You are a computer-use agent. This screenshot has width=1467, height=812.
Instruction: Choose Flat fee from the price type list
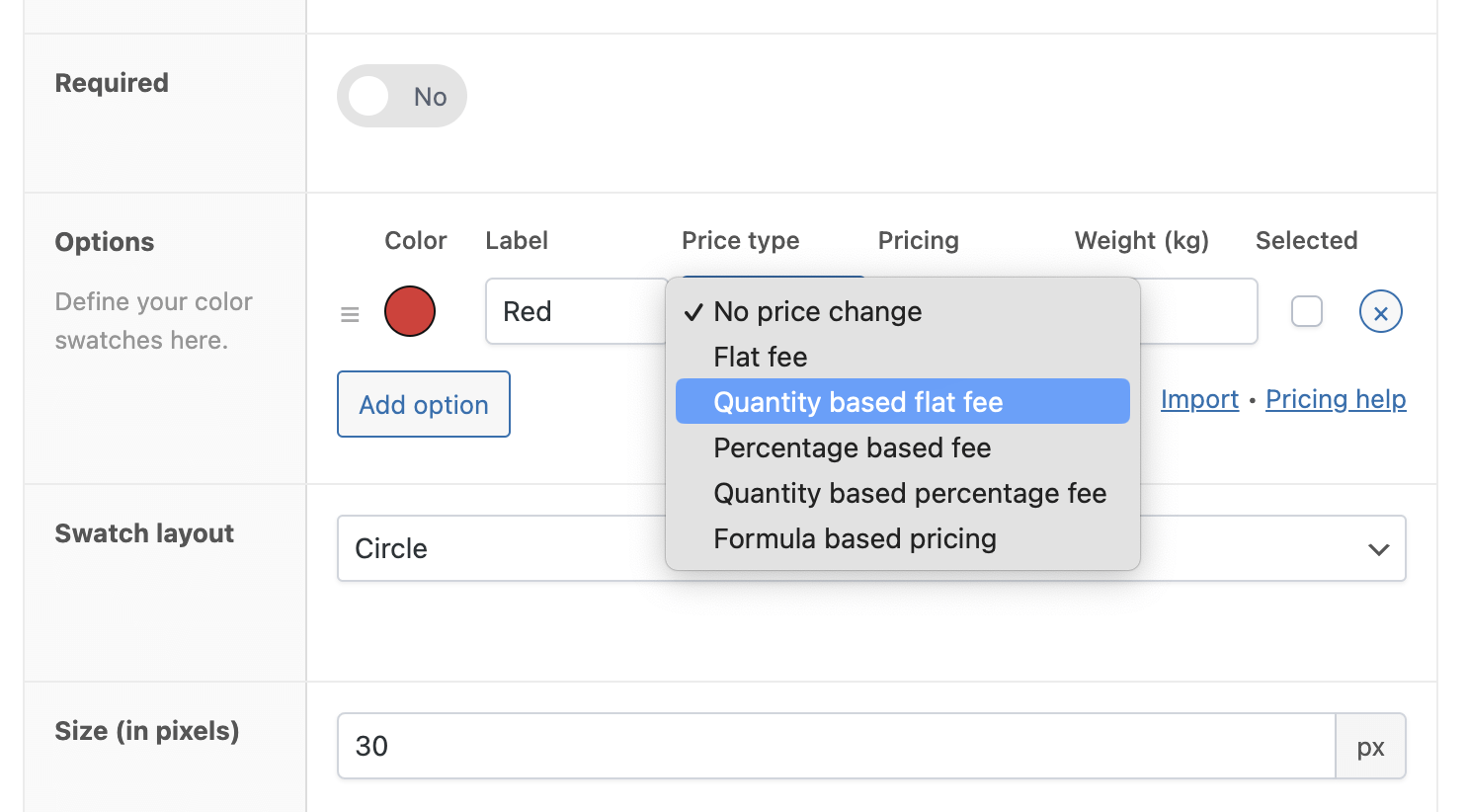coord(760,357)
